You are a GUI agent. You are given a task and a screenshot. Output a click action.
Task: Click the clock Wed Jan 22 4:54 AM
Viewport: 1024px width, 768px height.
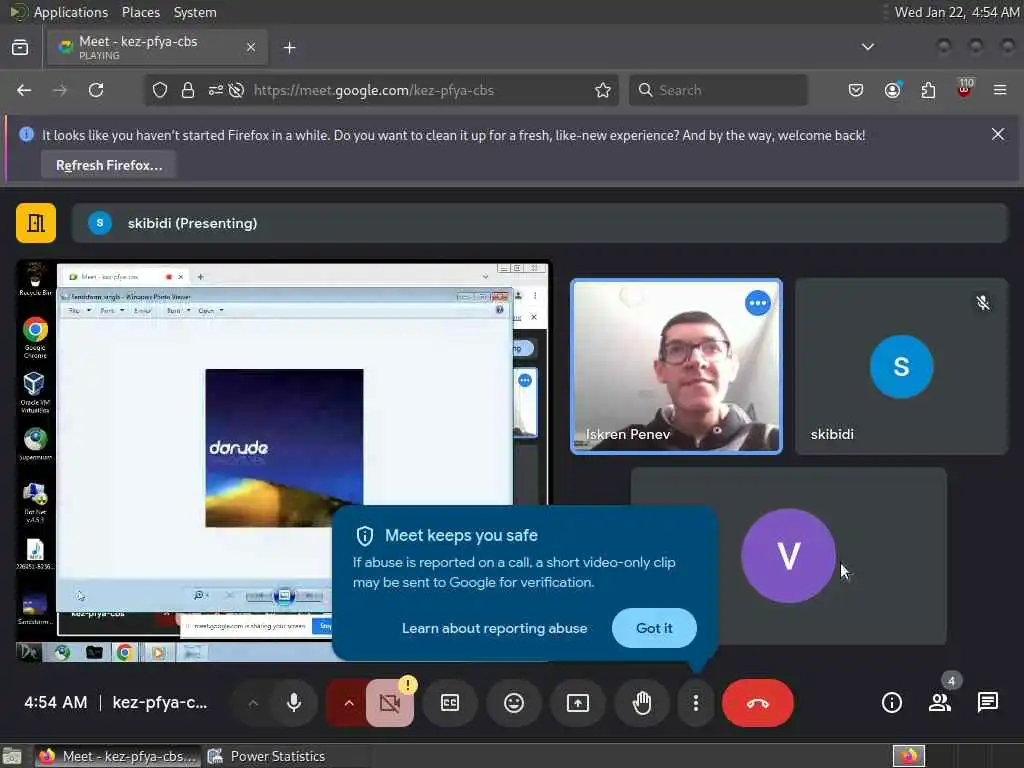(957, 12)
